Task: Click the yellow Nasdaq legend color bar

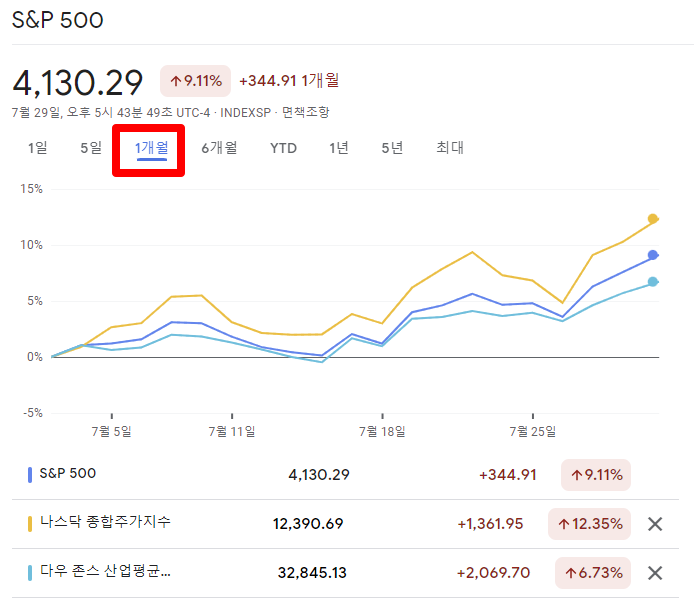Action: tap(30, 524)
